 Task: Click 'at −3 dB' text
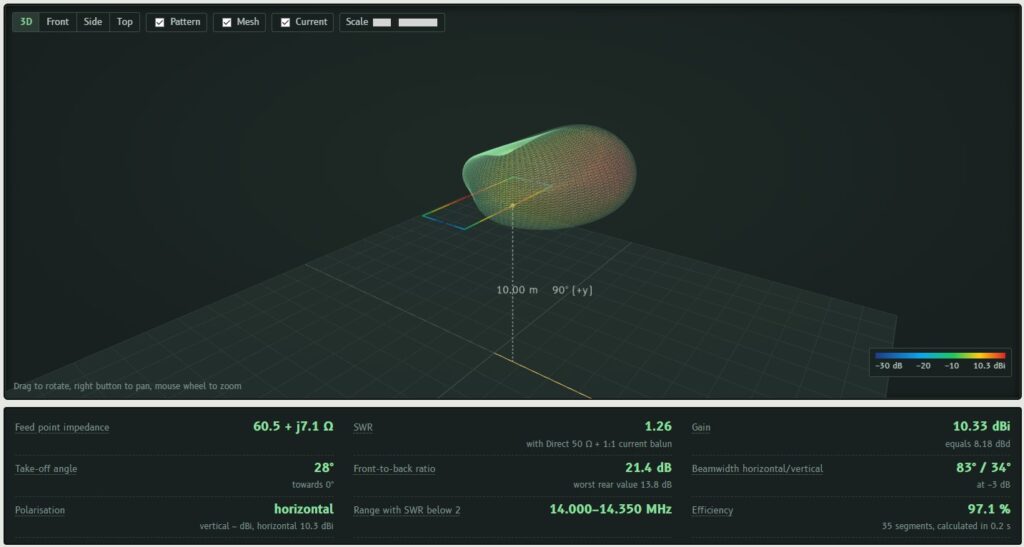tap(993, 485)
